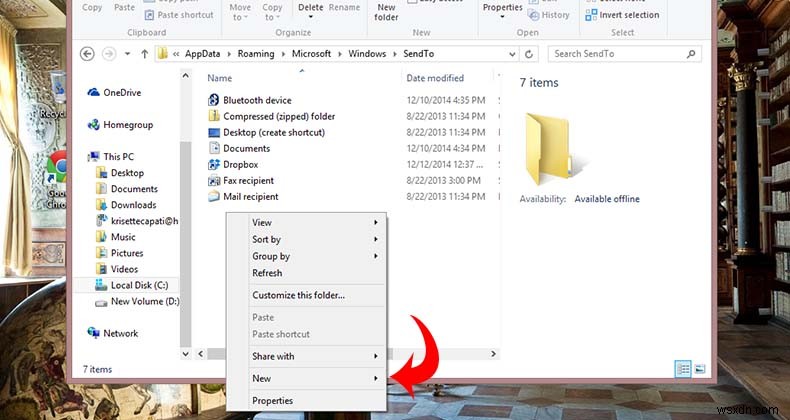Select Compressed (zipped) folder item

click(272, 116)
